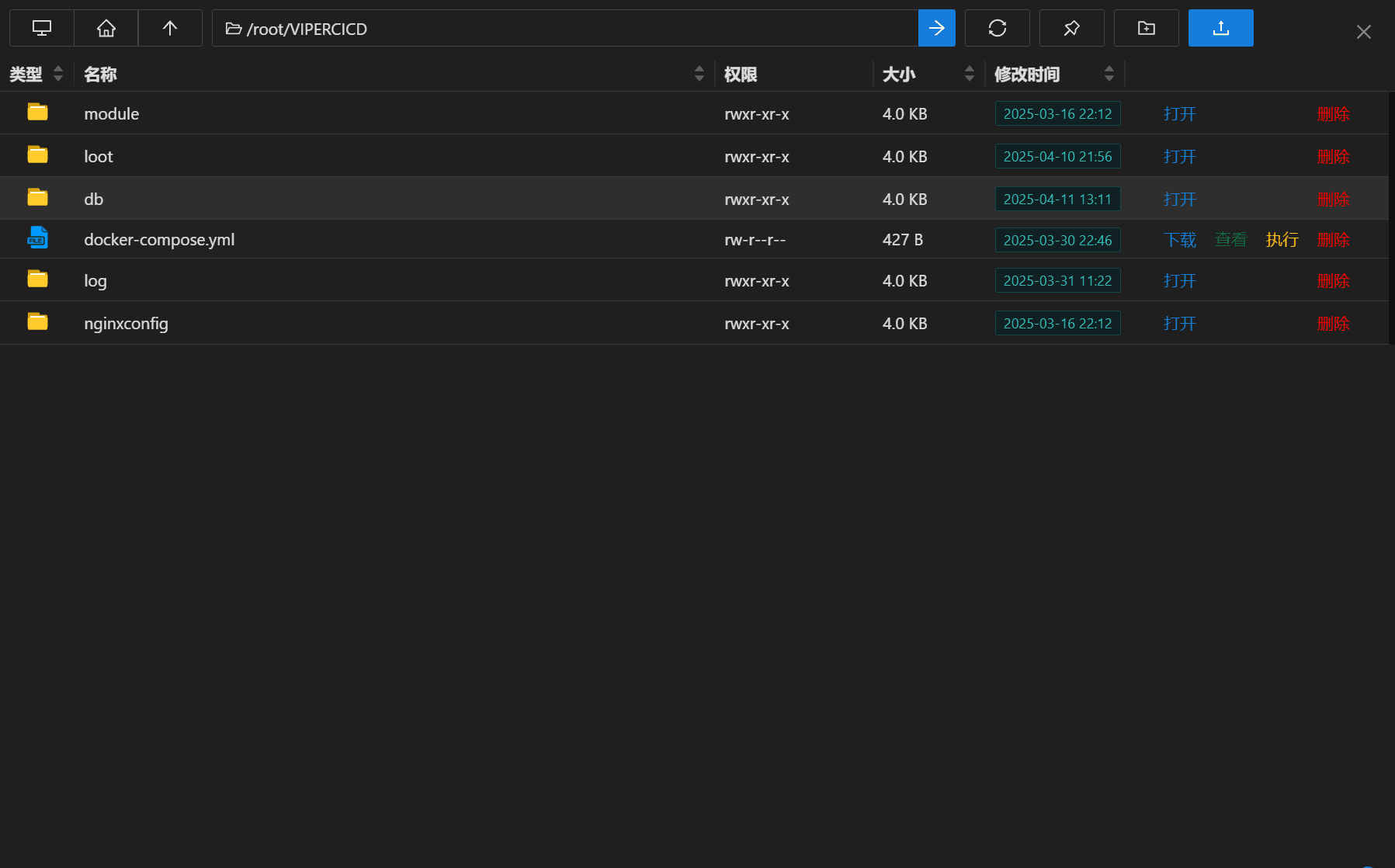Image resolution: width=1395 pixels, height=868 pixels.
Task: Sort files by 大小 column arrows
Action: coord(970,74)
